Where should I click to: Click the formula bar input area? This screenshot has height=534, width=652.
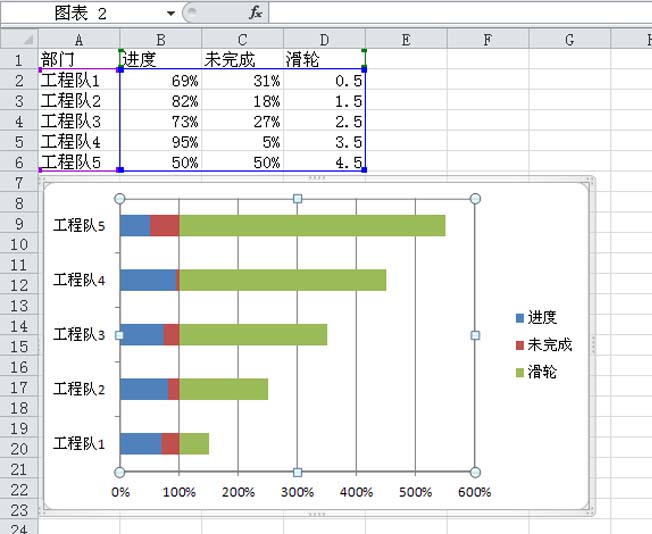coord(460,12)
